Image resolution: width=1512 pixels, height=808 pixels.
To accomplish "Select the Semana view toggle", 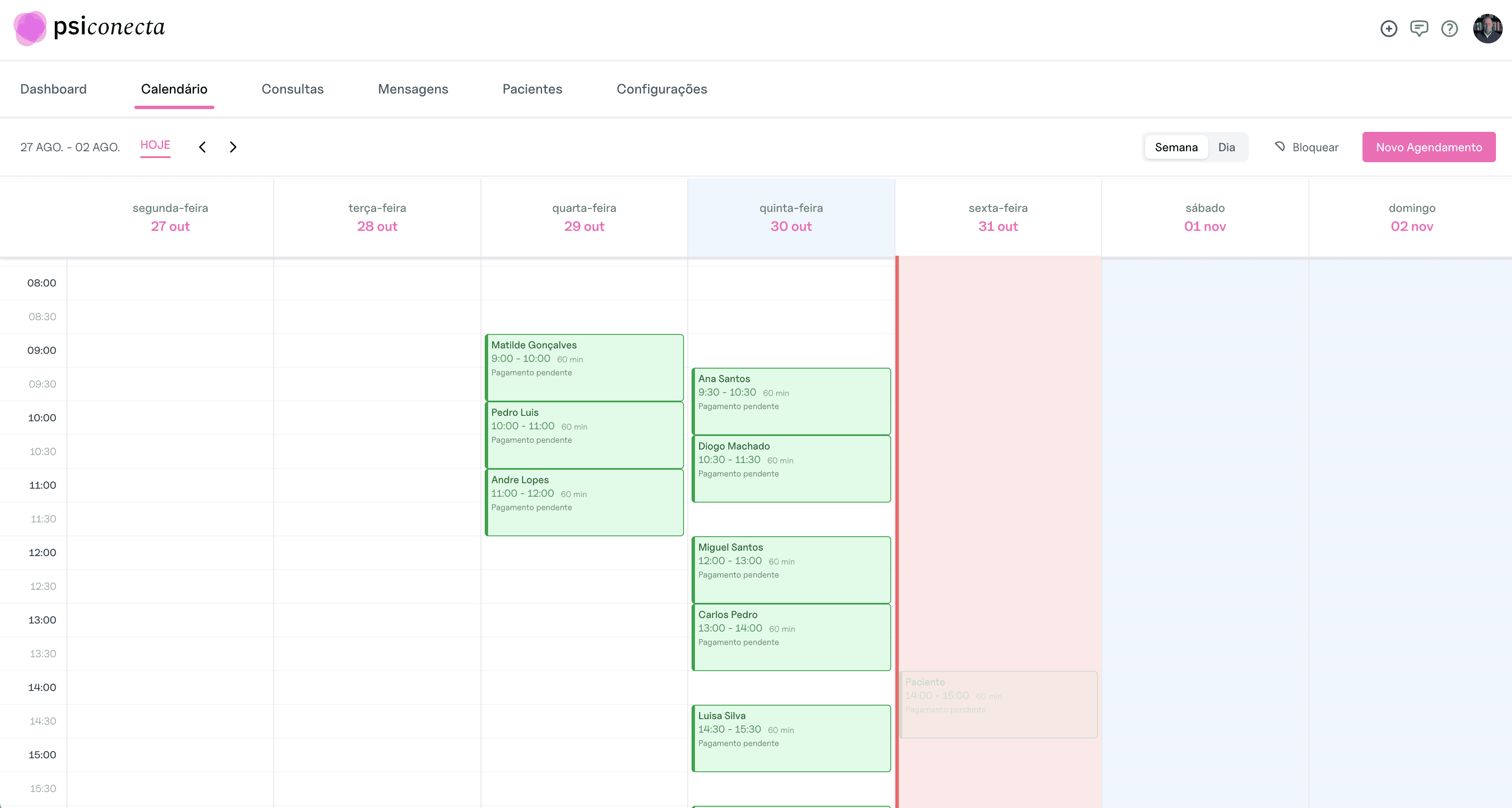I will pos(1175,147).
